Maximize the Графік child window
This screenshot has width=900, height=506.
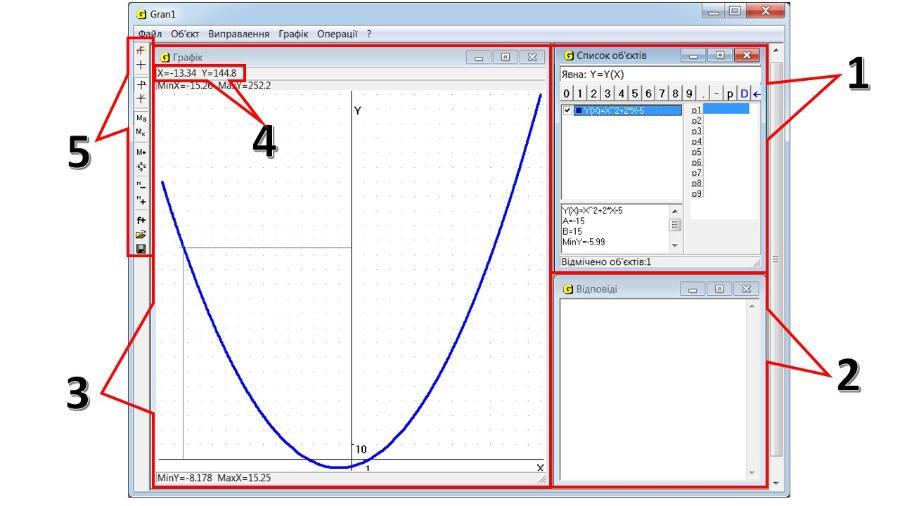(505, 57)
